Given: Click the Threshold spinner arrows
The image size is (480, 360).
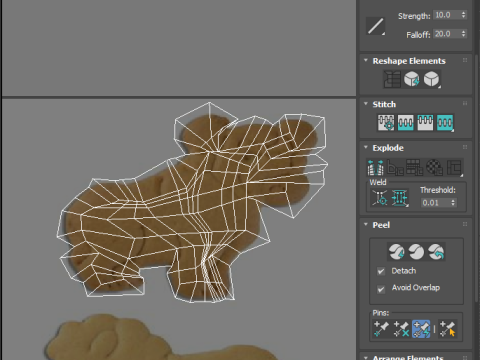Looking at the screenshot, I should click(453, 203).
